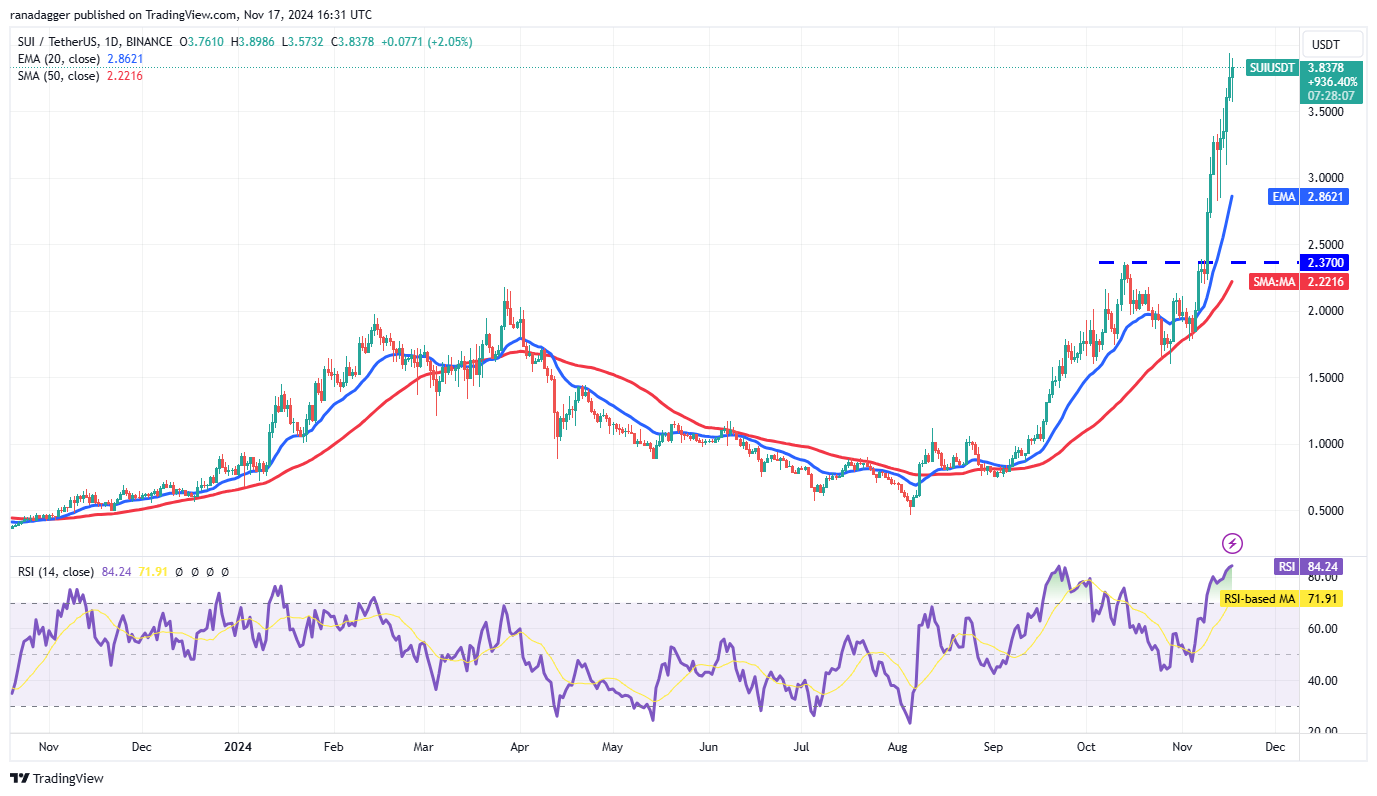The image size is (1377, 796).
Task: Click the RSI (14, close) legend text
Action: coord(55,572)
